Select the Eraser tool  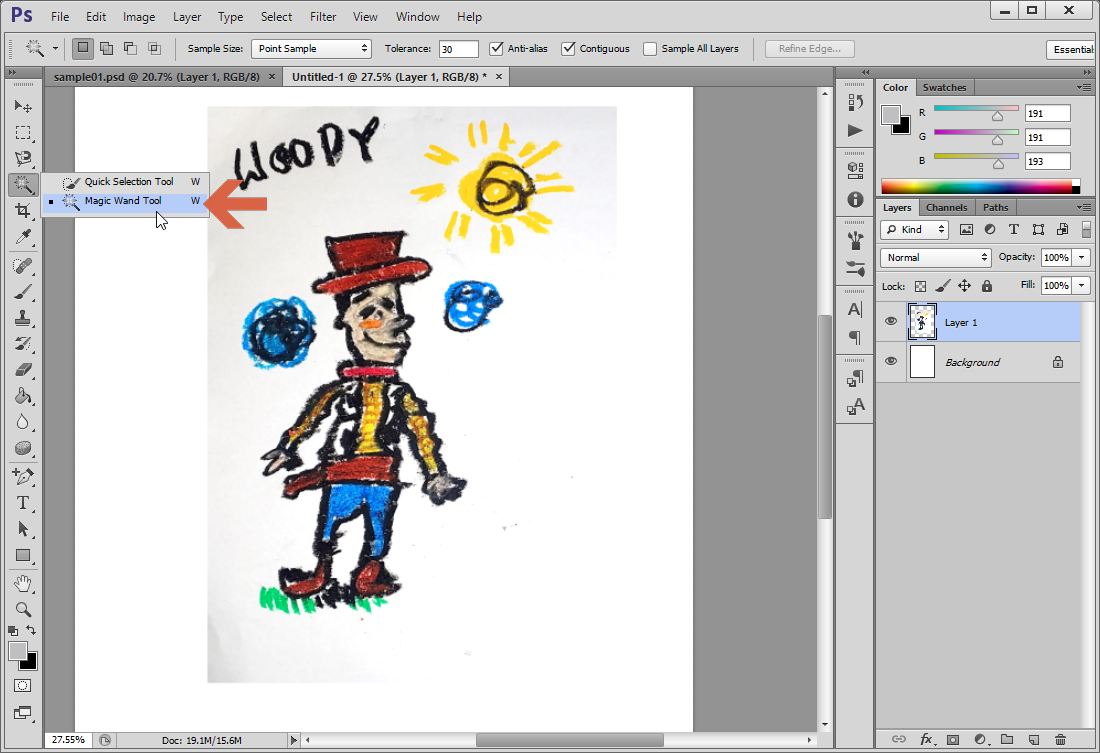23,370
